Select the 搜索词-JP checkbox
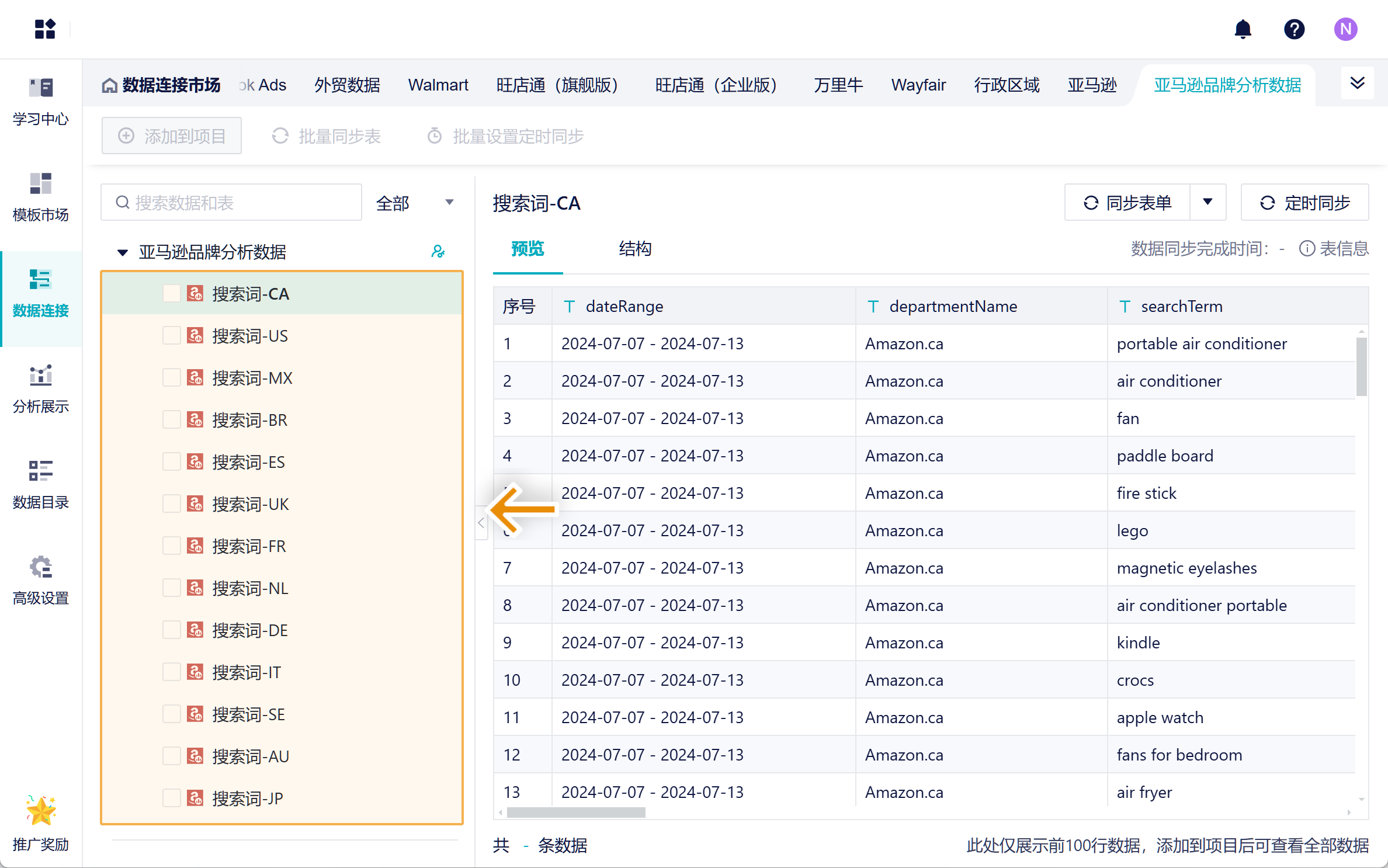1388x868 pixels. [x=171, y=798]
